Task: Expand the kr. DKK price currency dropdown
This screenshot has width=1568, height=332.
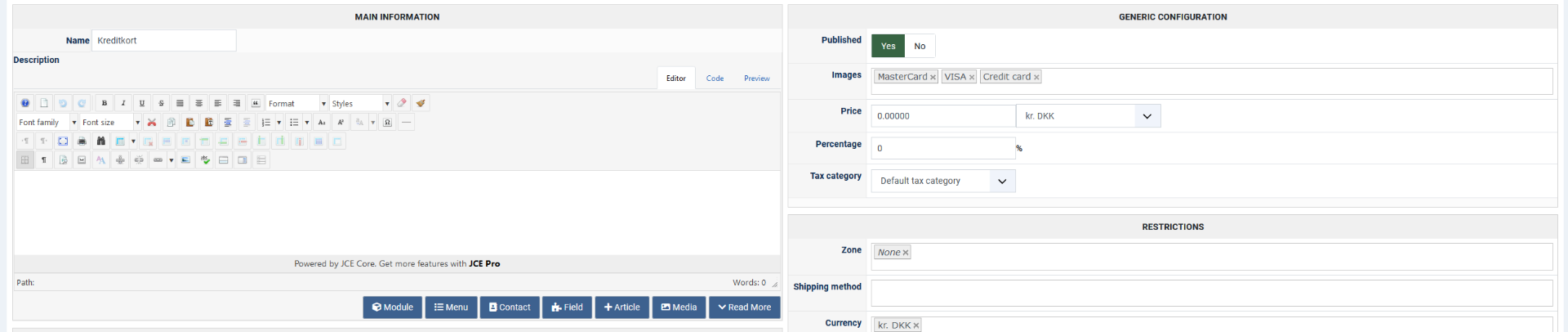Action: 1147,116
